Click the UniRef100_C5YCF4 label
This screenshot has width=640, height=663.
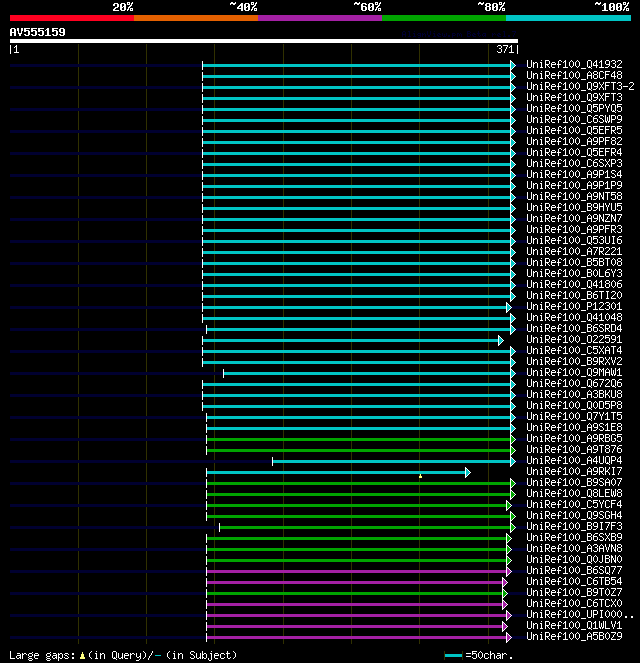[x=574, y=504]
